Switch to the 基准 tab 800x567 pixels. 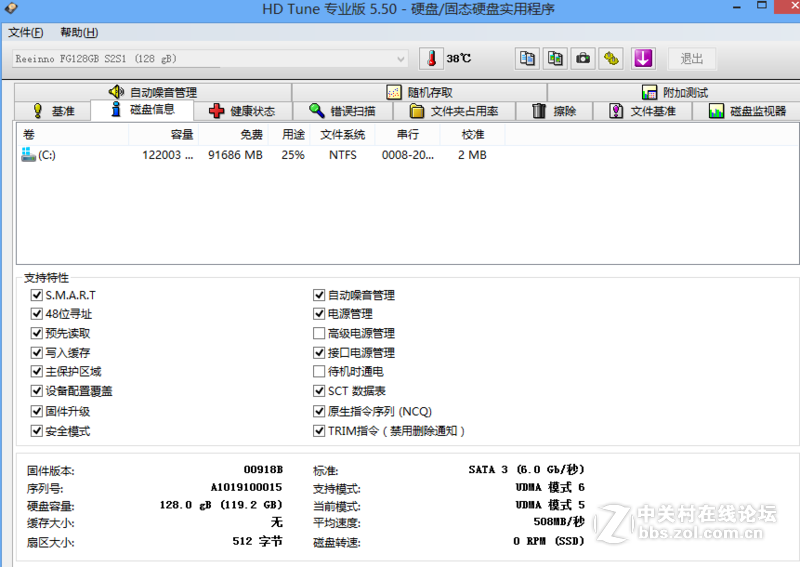tap(53, 111)
